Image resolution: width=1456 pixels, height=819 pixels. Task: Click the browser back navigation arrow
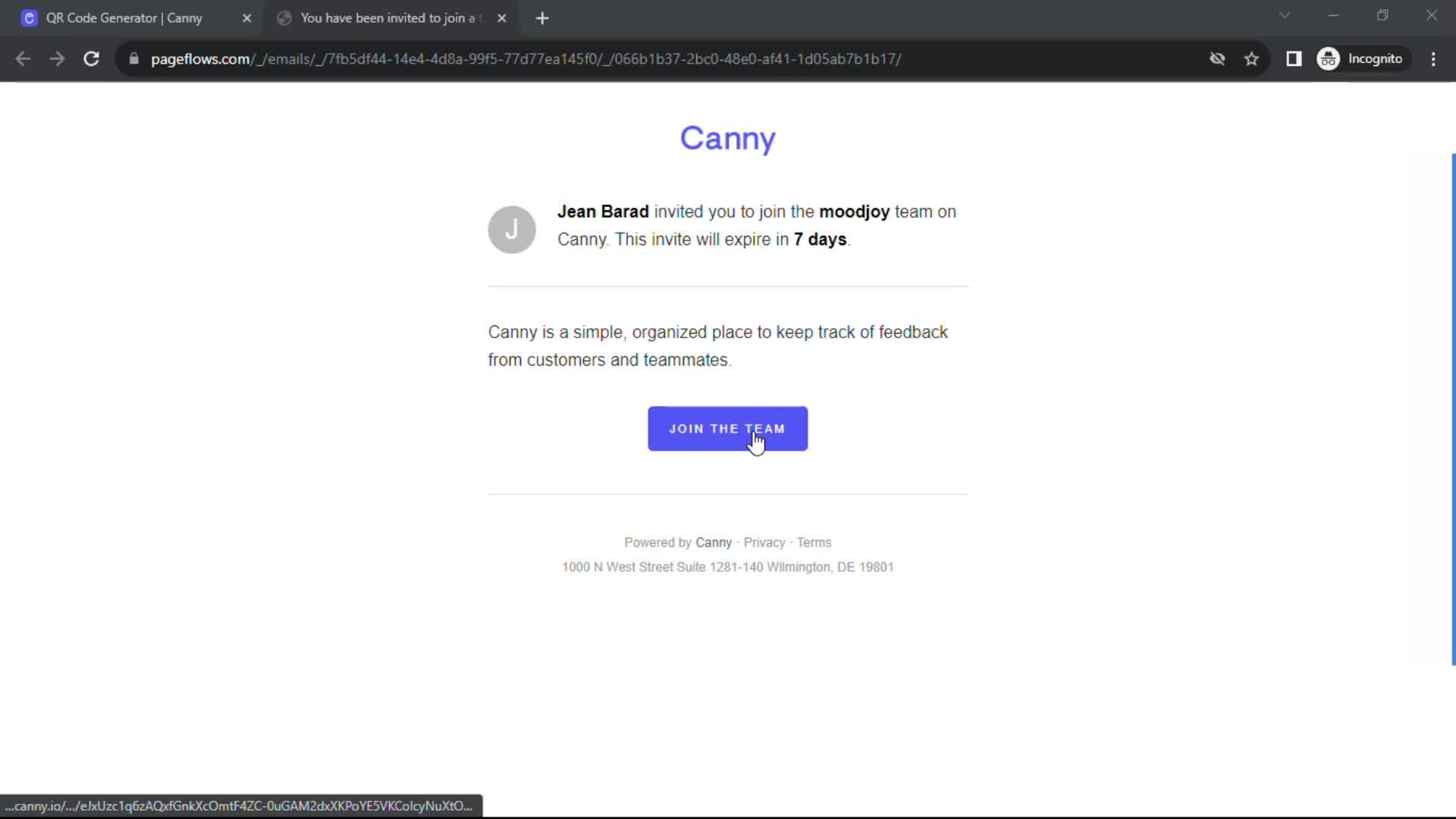point(24,58)
